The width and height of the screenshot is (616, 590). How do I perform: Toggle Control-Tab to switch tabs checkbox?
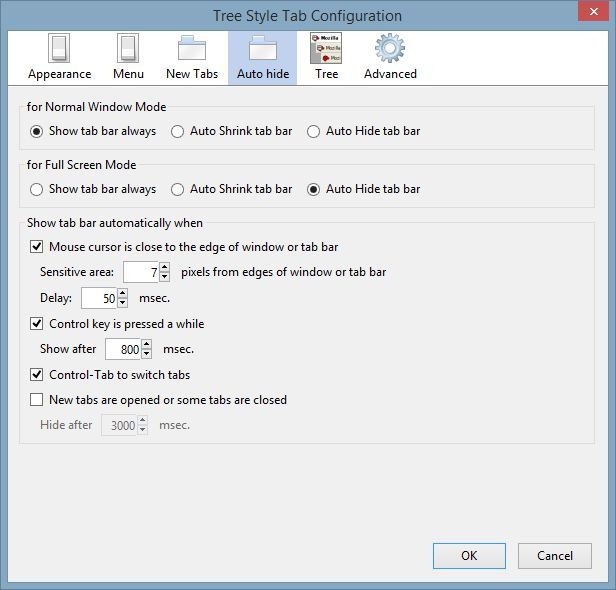point(37,375)
